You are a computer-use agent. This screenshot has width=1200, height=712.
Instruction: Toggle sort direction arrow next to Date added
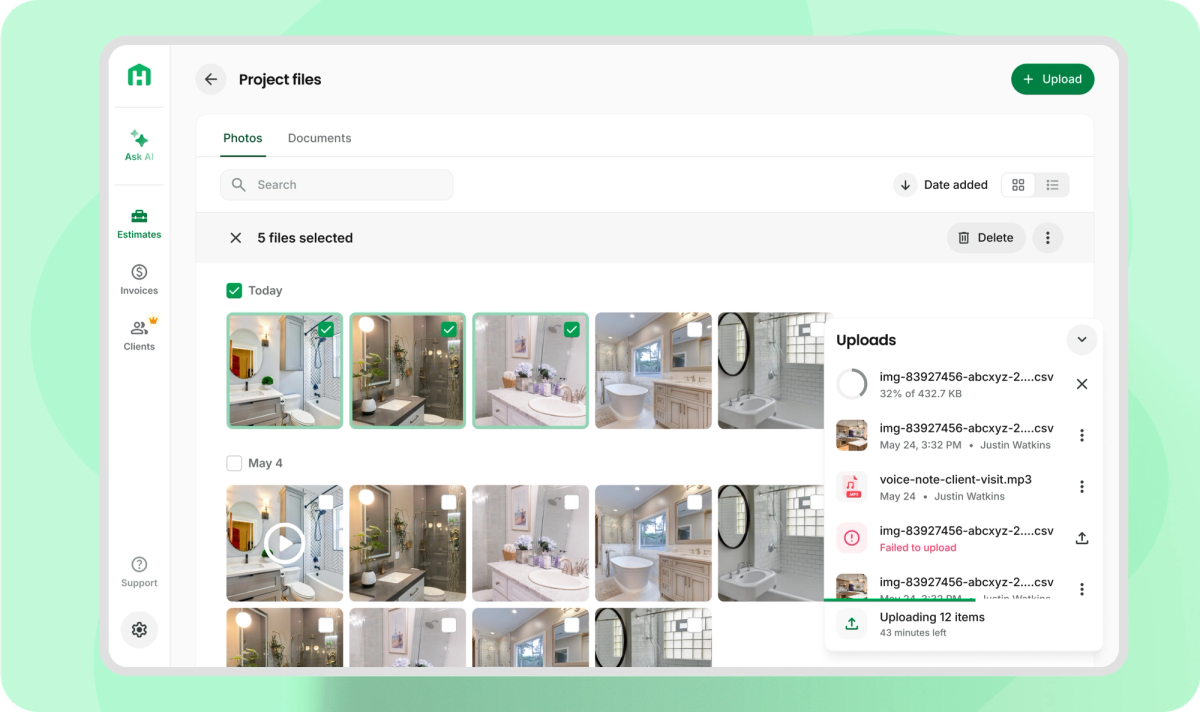pyautogui.click(x=905, y=185)
